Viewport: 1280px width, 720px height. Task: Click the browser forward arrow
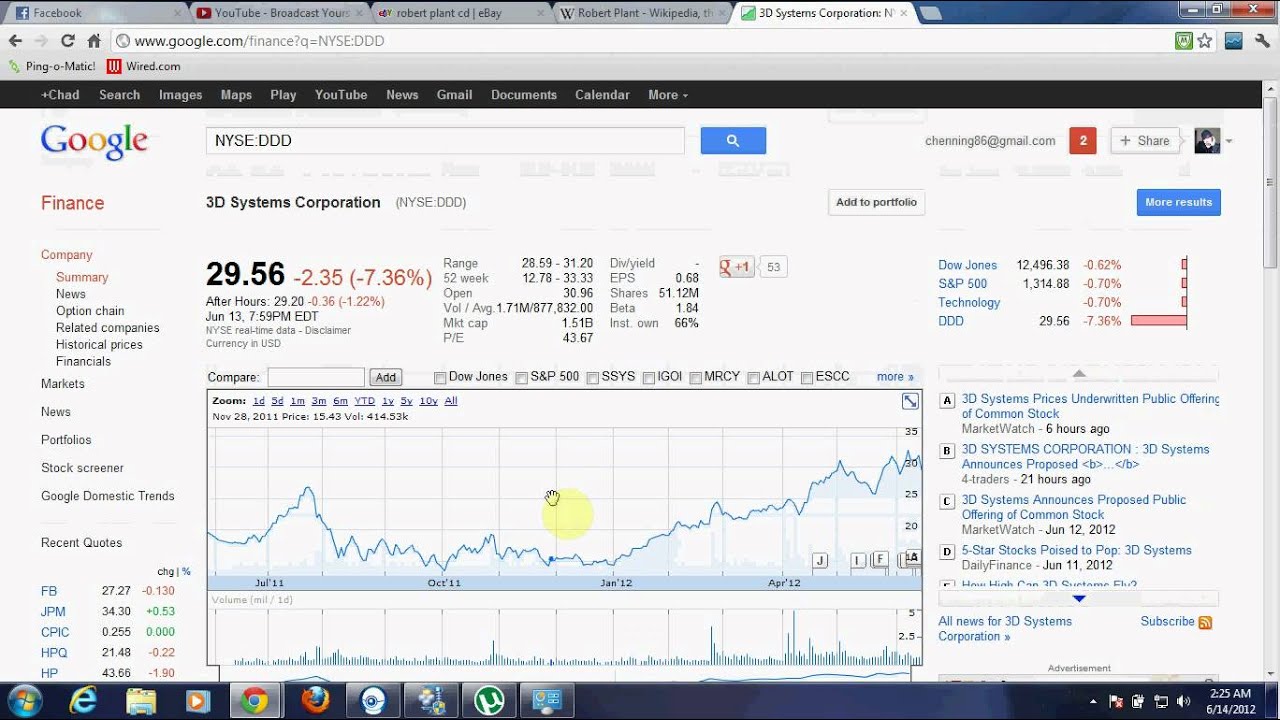(41, 41)
